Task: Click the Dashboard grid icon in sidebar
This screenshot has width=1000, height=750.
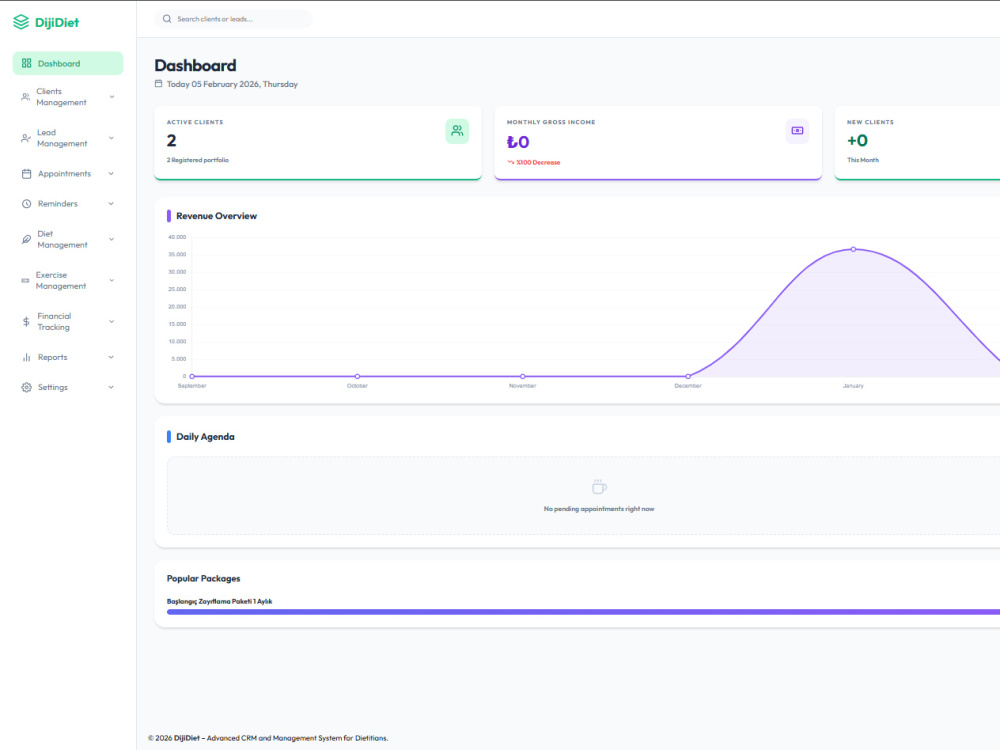Action: point(26,63)
